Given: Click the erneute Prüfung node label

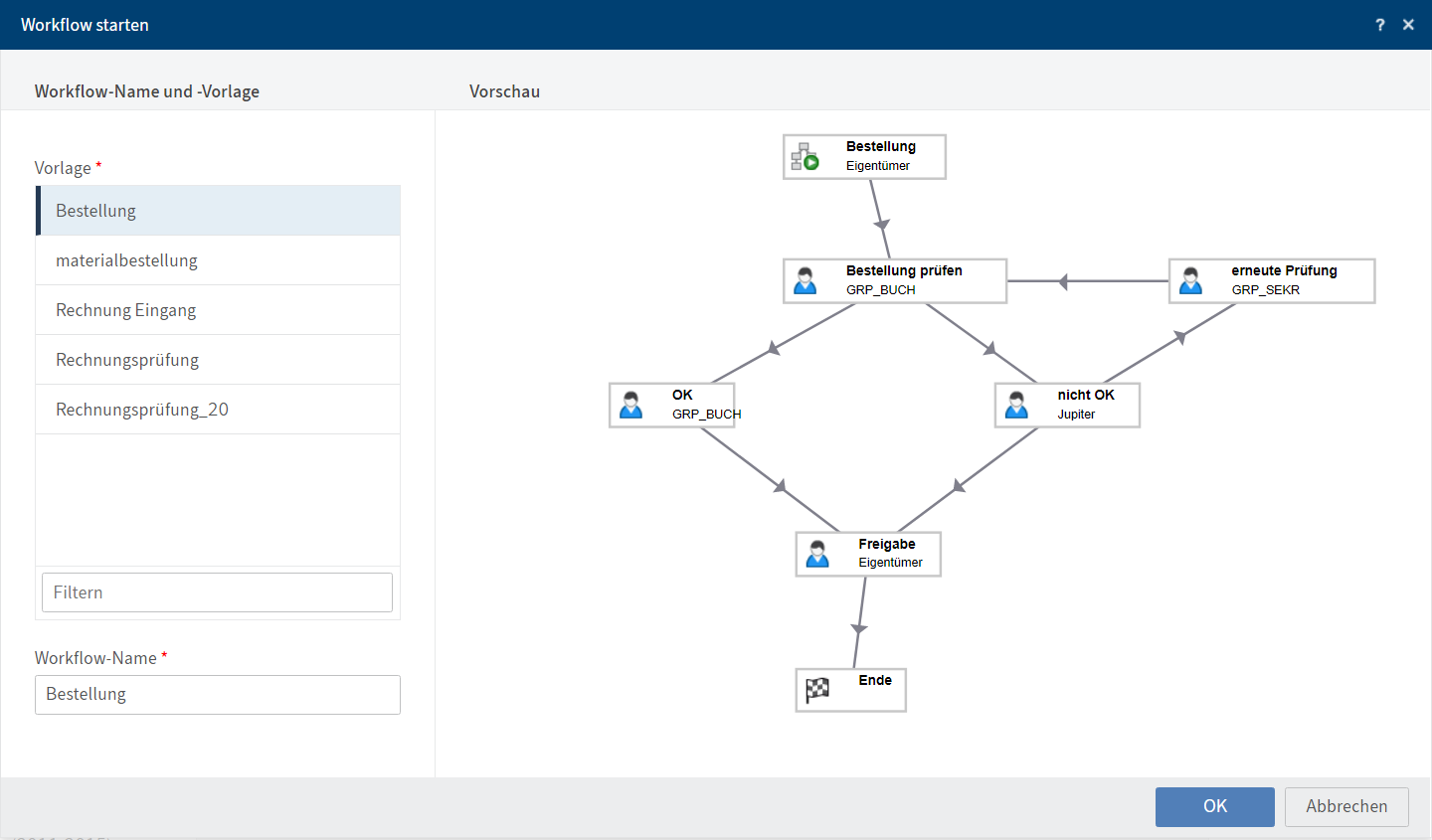Looking at the screenshot, I should pos(1284,270).
